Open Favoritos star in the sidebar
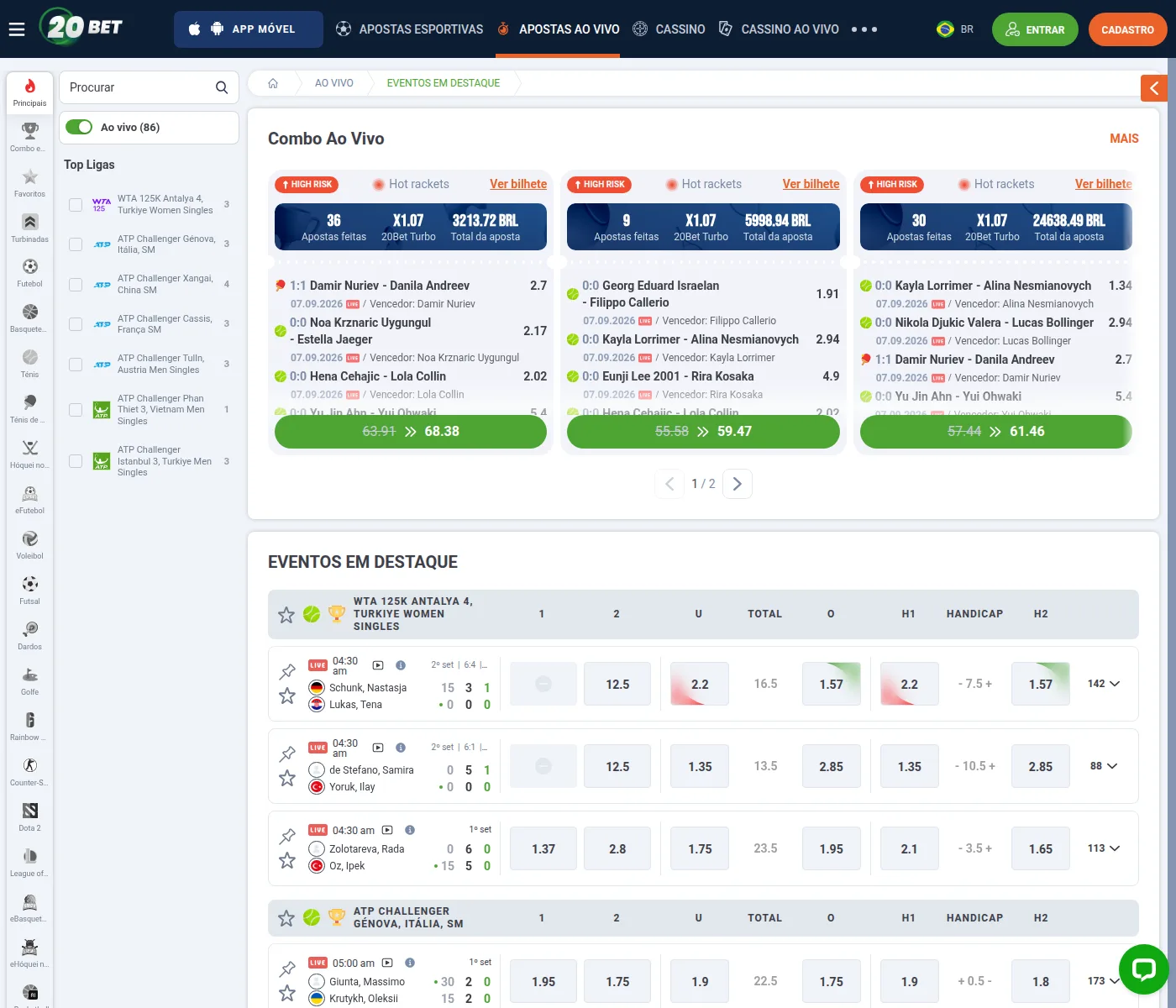 click(x=29, y=182)
